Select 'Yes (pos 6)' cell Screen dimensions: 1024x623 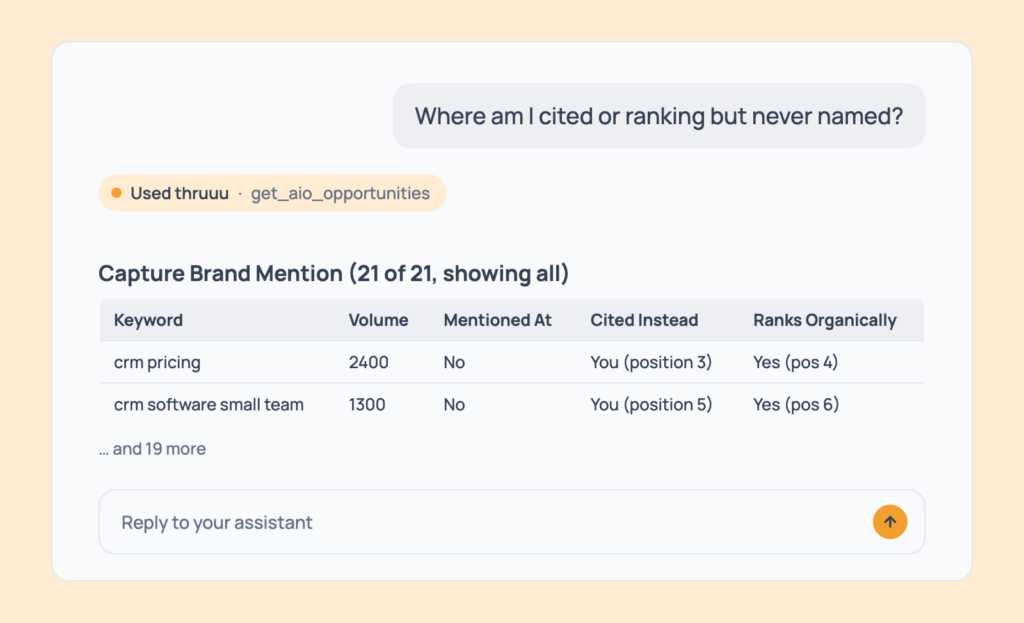(795, 404)
